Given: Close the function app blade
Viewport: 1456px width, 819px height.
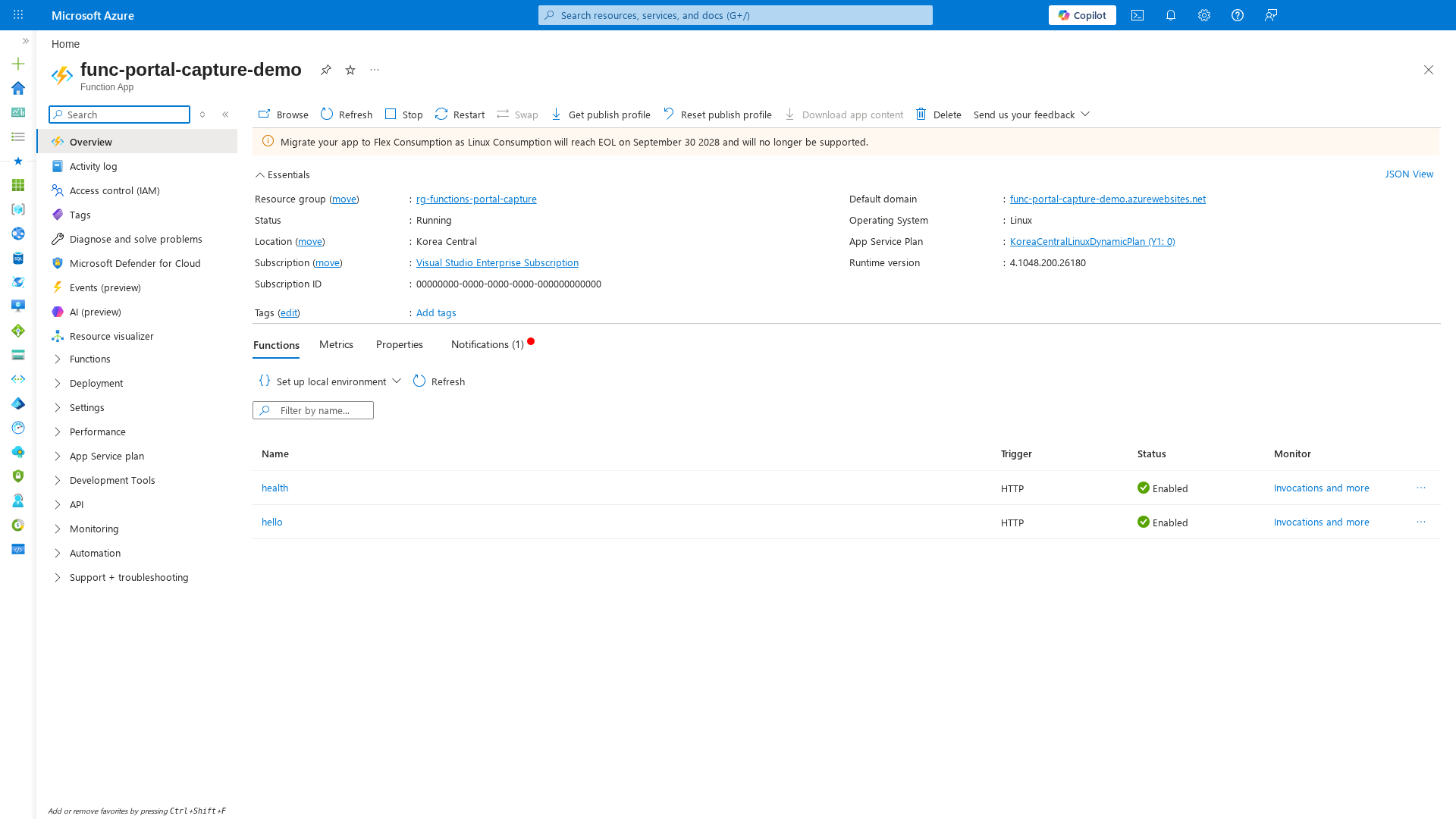Looking at the screenshot, I should point(1429,70).
